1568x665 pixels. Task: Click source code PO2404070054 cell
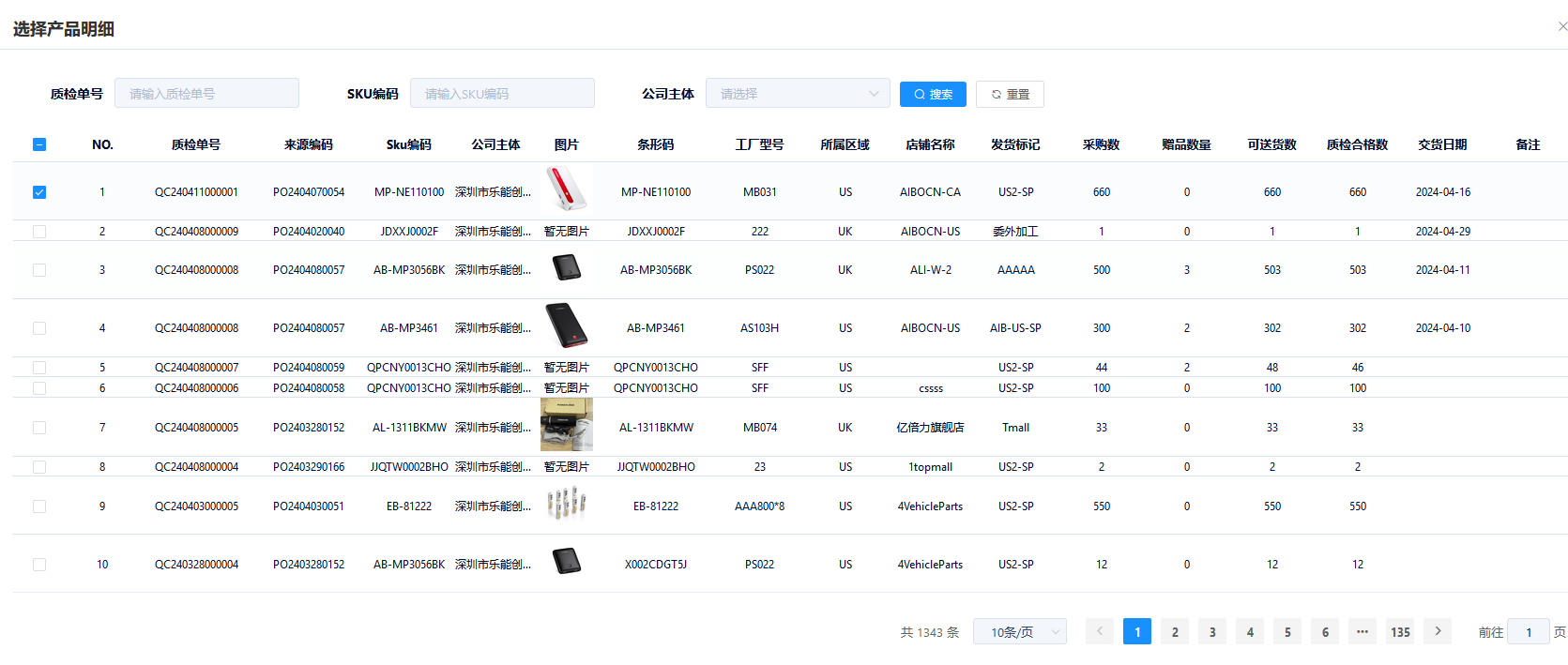click(x=309, y=192)
